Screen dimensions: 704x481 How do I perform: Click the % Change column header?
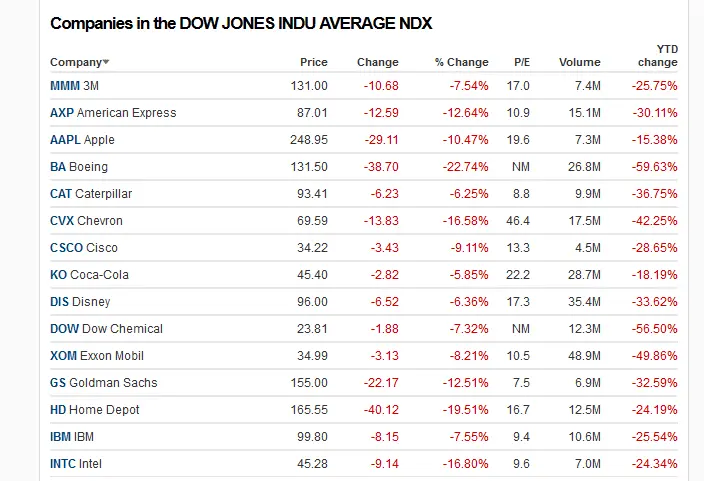pyautogui.click(x=461, y=62)
